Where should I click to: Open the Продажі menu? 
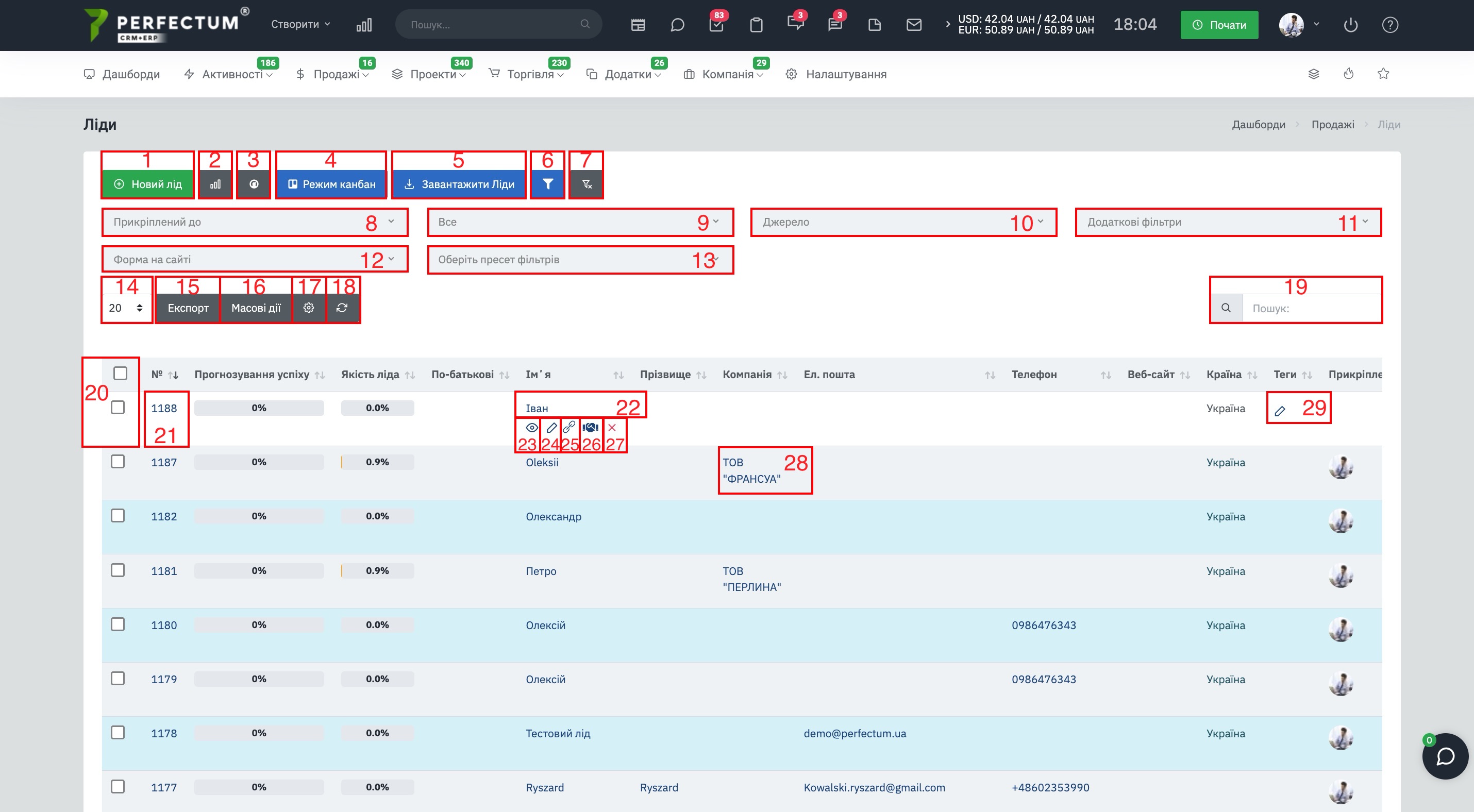(332, 74)
